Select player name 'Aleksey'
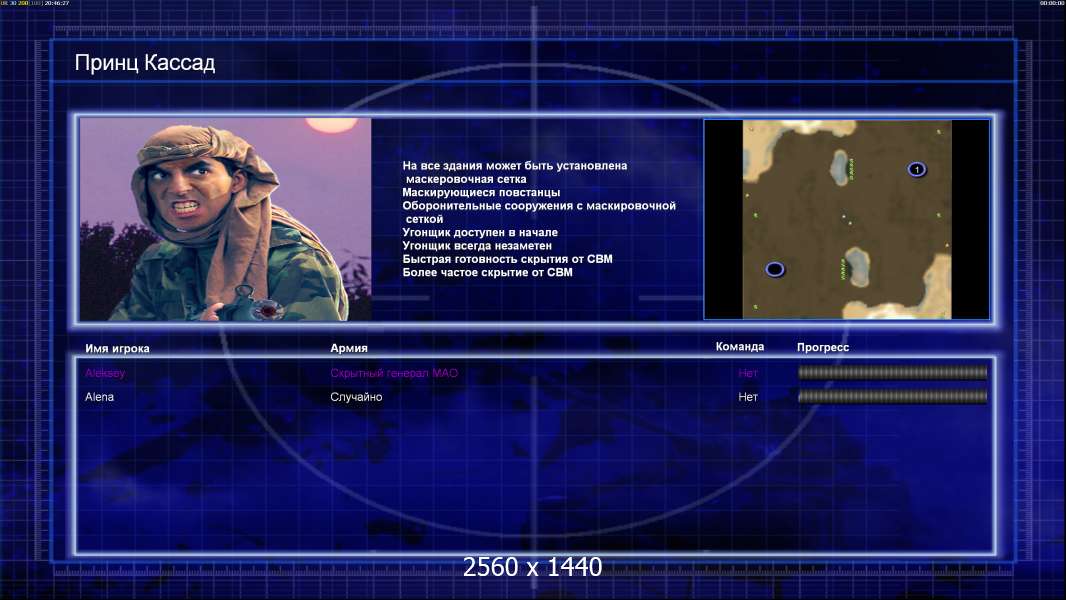Viewport: 1066px width, 600px height. coord(105,372)
